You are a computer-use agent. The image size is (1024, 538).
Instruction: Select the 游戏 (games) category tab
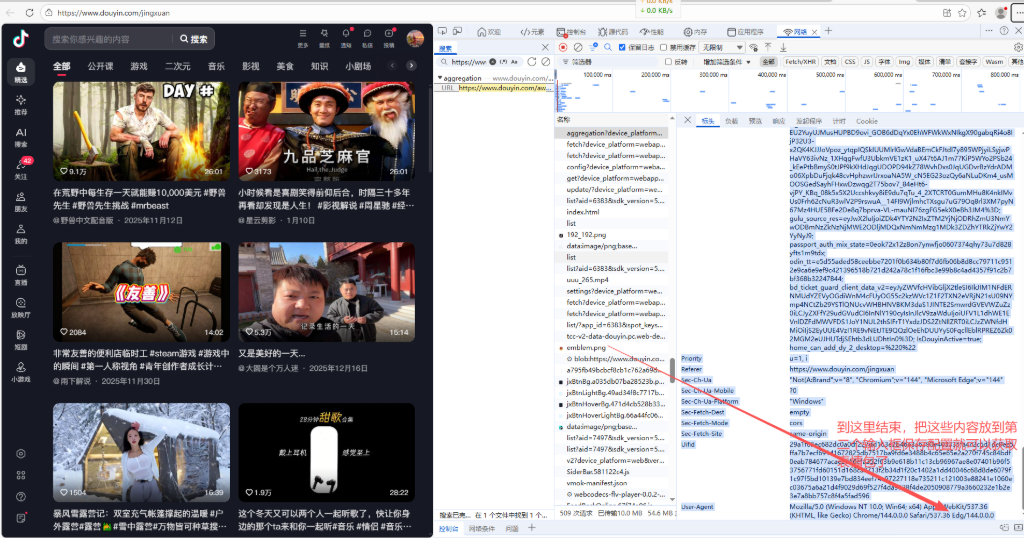[139, 66]
